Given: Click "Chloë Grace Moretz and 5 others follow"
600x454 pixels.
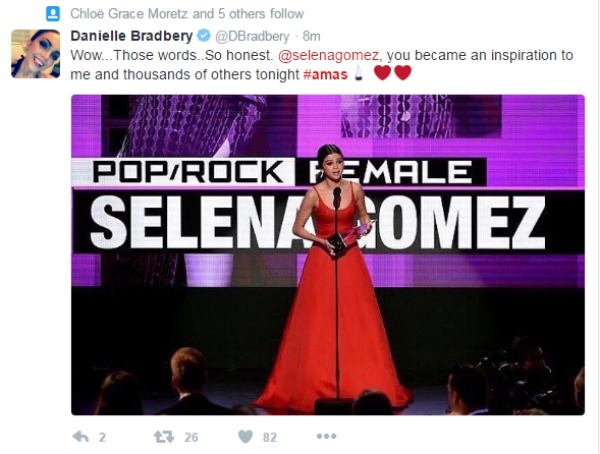Looking at the screenshot, I should [187, 14].
